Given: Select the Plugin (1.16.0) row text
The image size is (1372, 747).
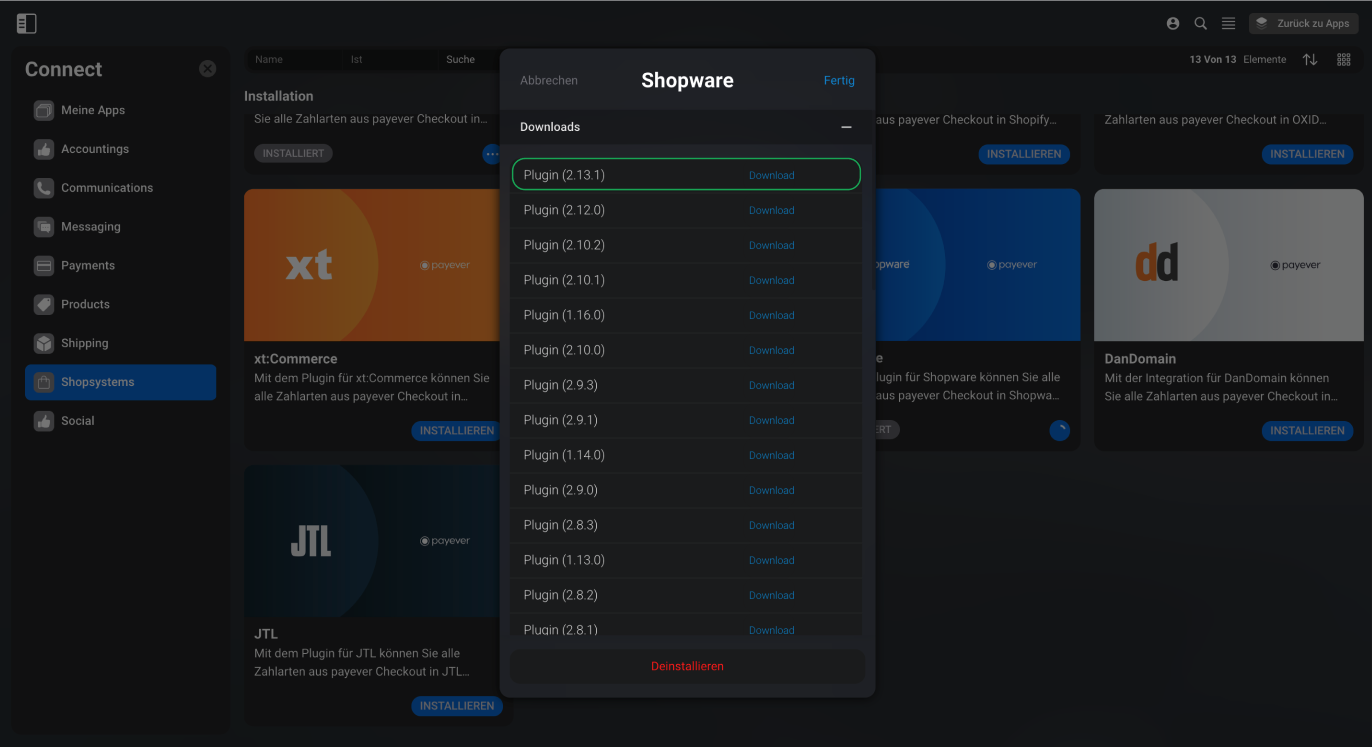Looking at the screenshot, I should [x=564, y=315].
